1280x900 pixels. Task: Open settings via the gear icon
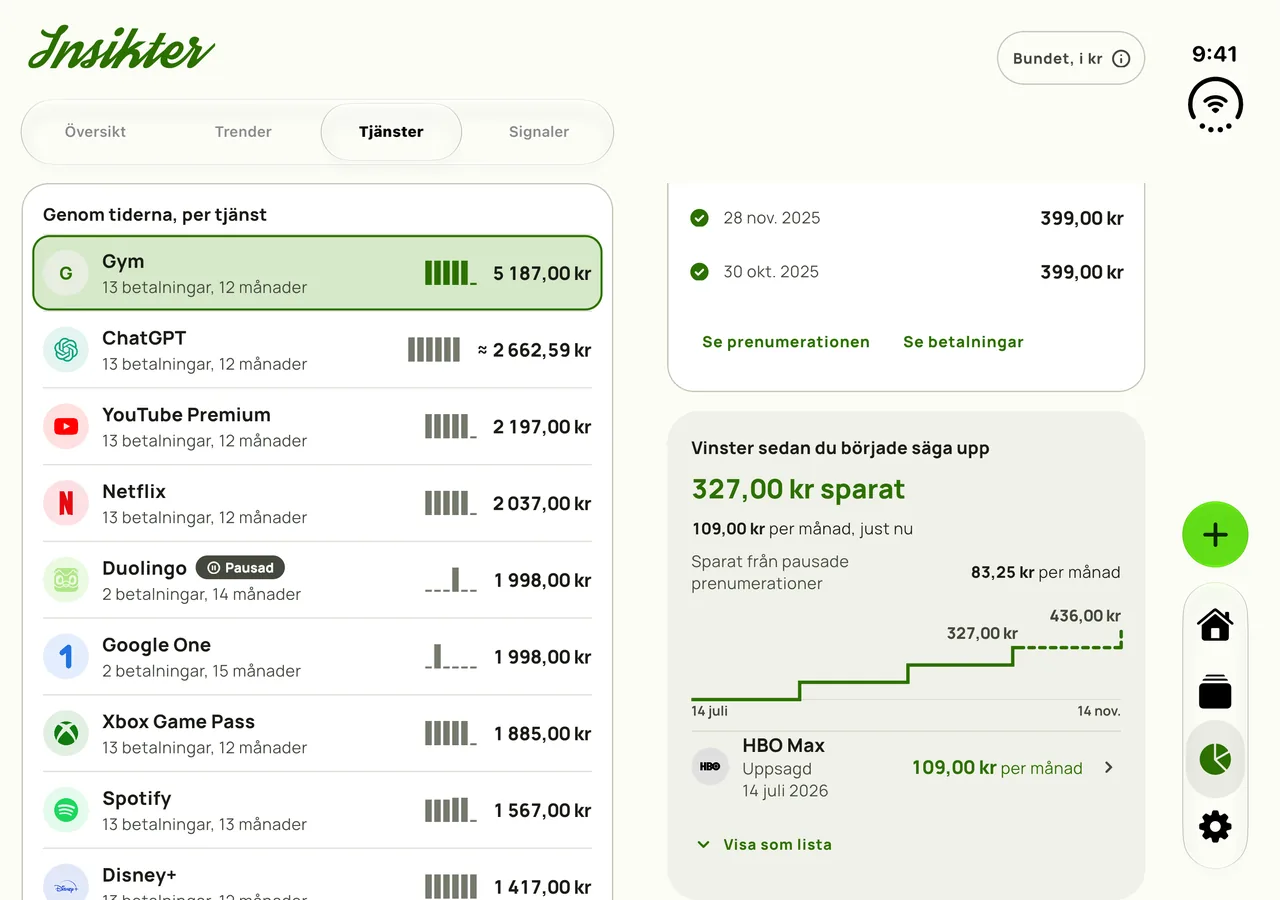tap(1215, 827)
